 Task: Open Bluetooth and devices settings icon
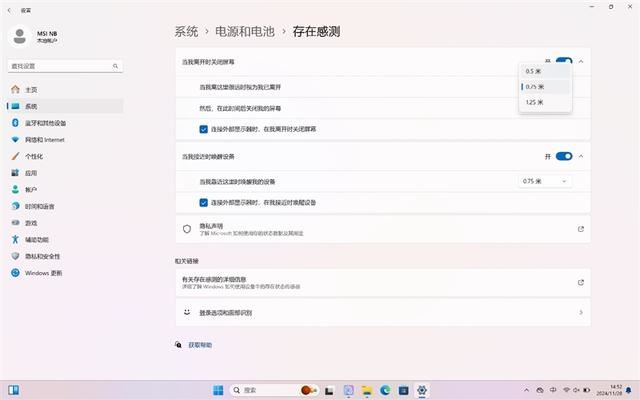coord(15,123)
